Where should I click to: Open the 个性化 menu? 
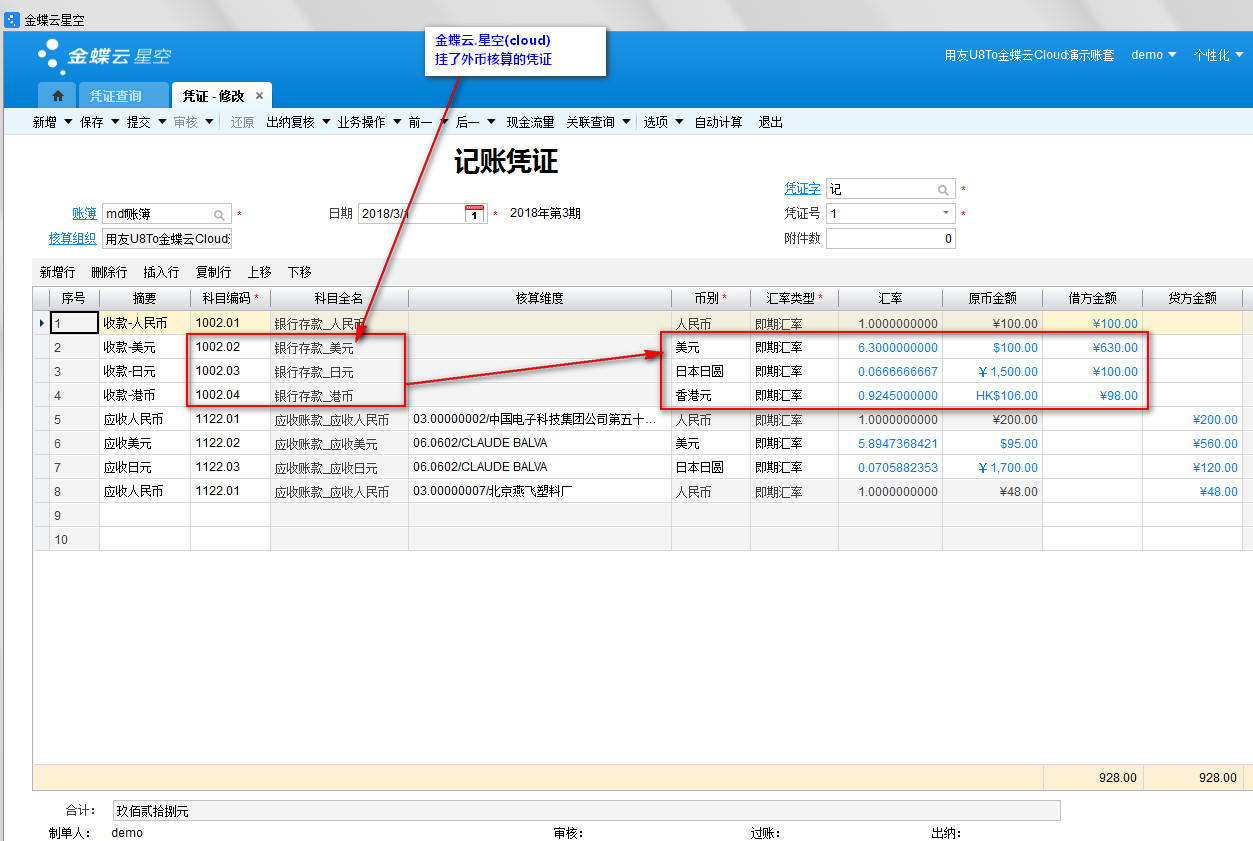pyautogui.click(x=1217, y=55)
